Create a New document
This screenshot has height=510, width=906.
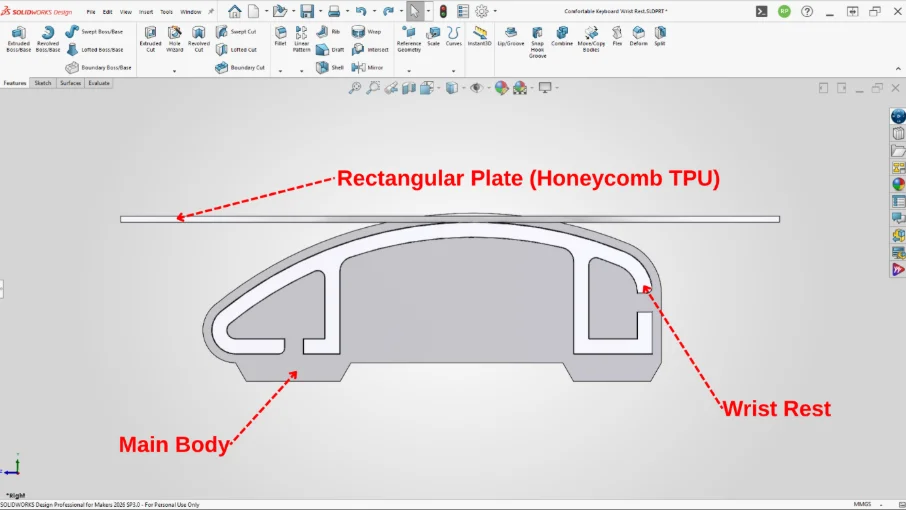point(254,11)
